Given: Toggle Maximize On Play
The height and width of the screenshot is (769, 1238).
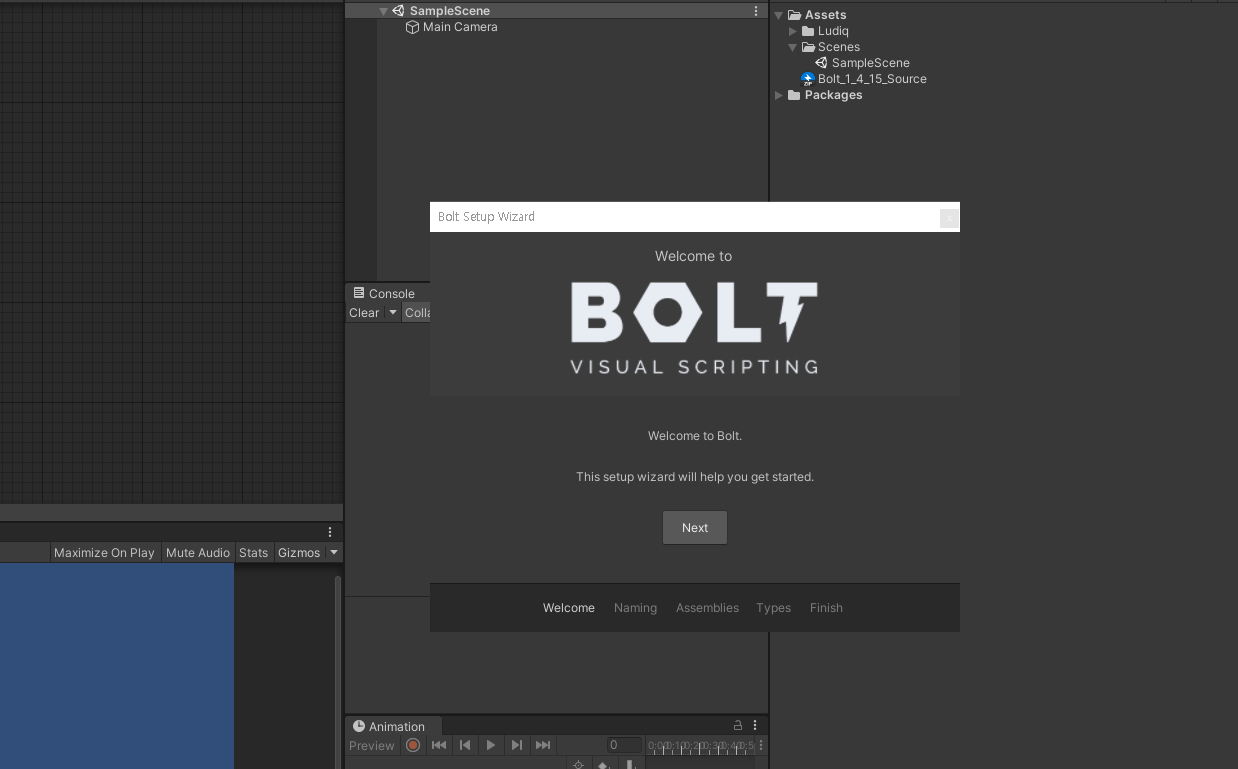Looking at the screenshot, I should (104, 552).
